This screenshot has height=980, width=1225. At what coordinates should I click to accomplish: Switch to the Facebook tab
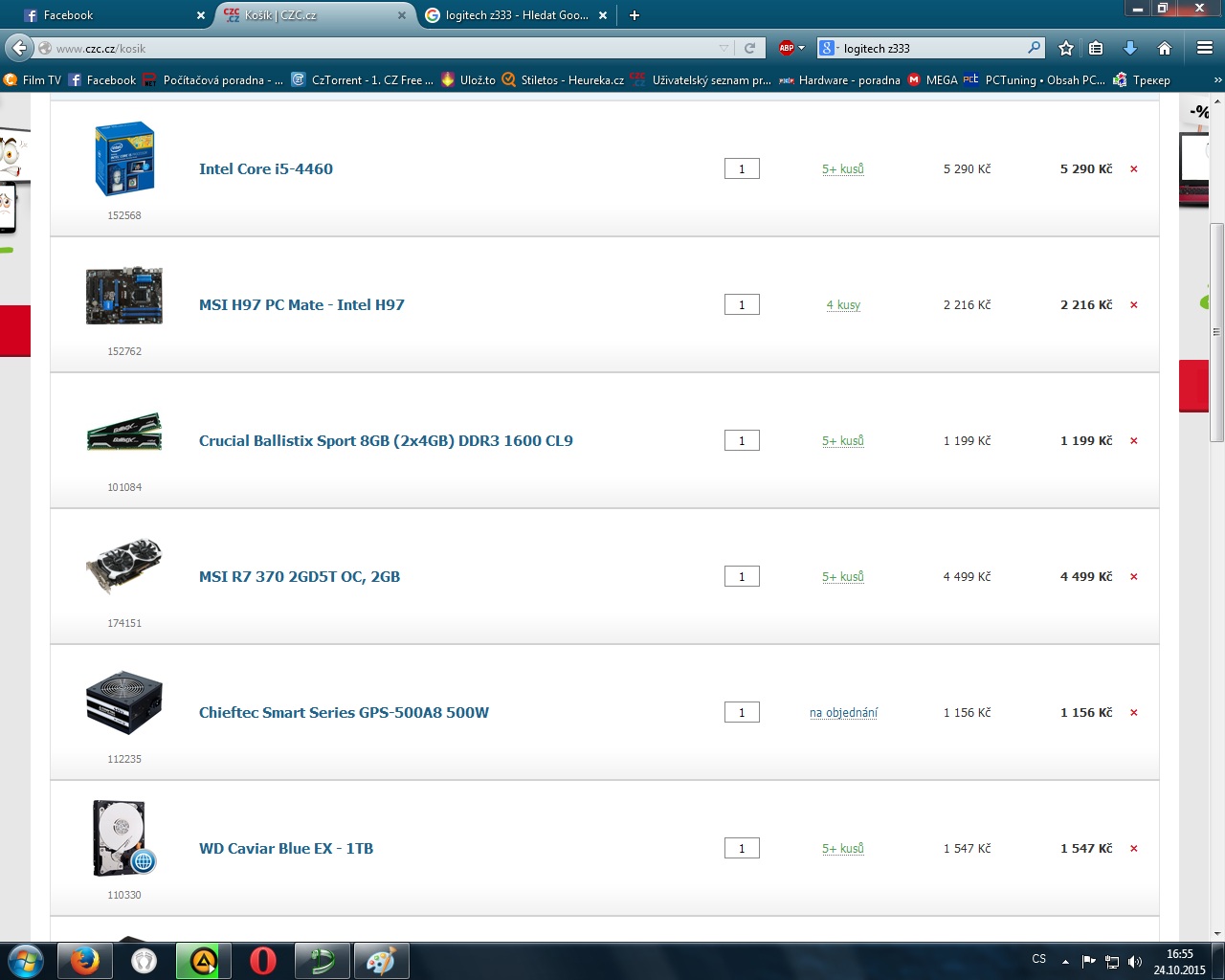114,15
